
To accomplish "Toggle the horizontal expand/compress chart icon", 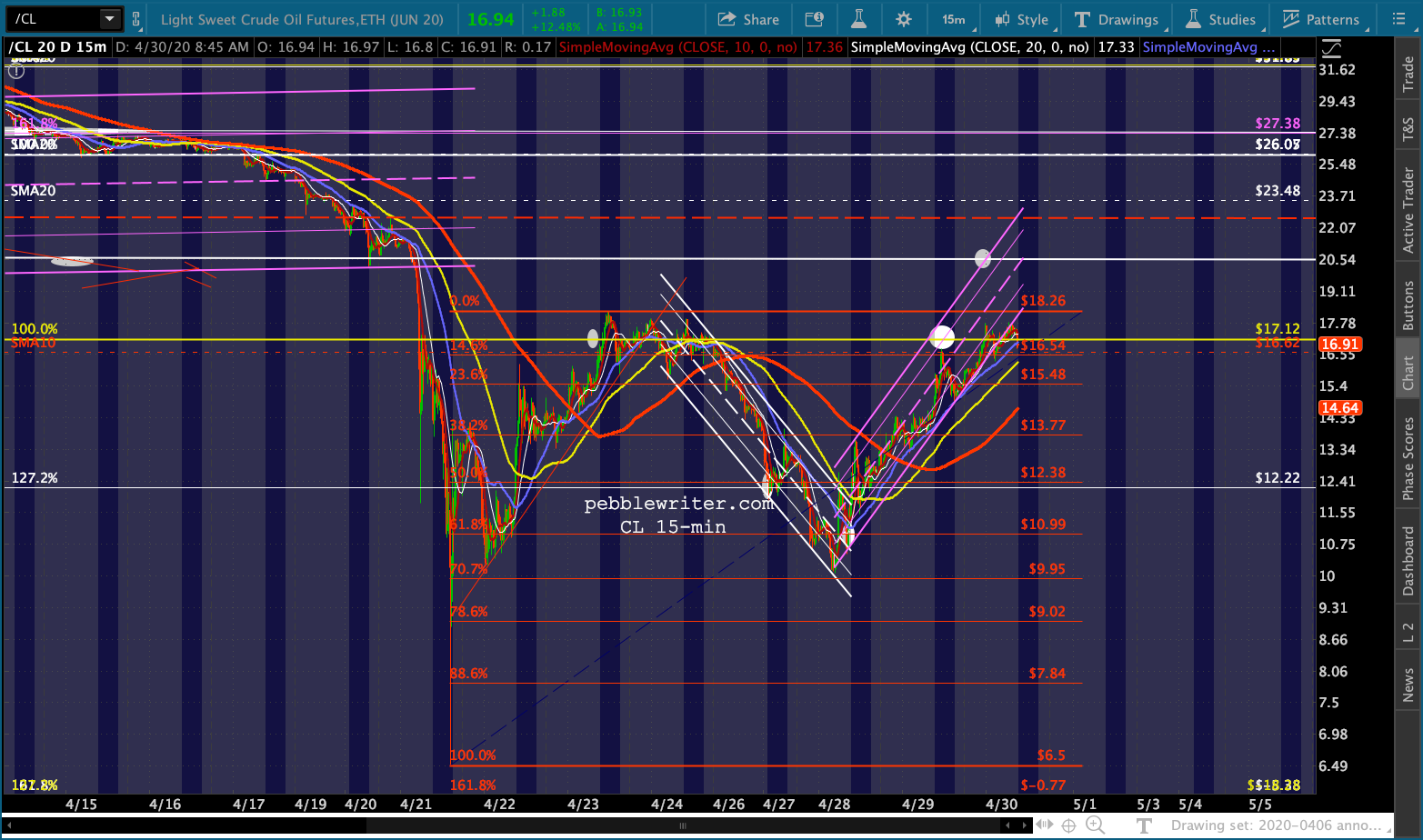I will [1045, 825].
